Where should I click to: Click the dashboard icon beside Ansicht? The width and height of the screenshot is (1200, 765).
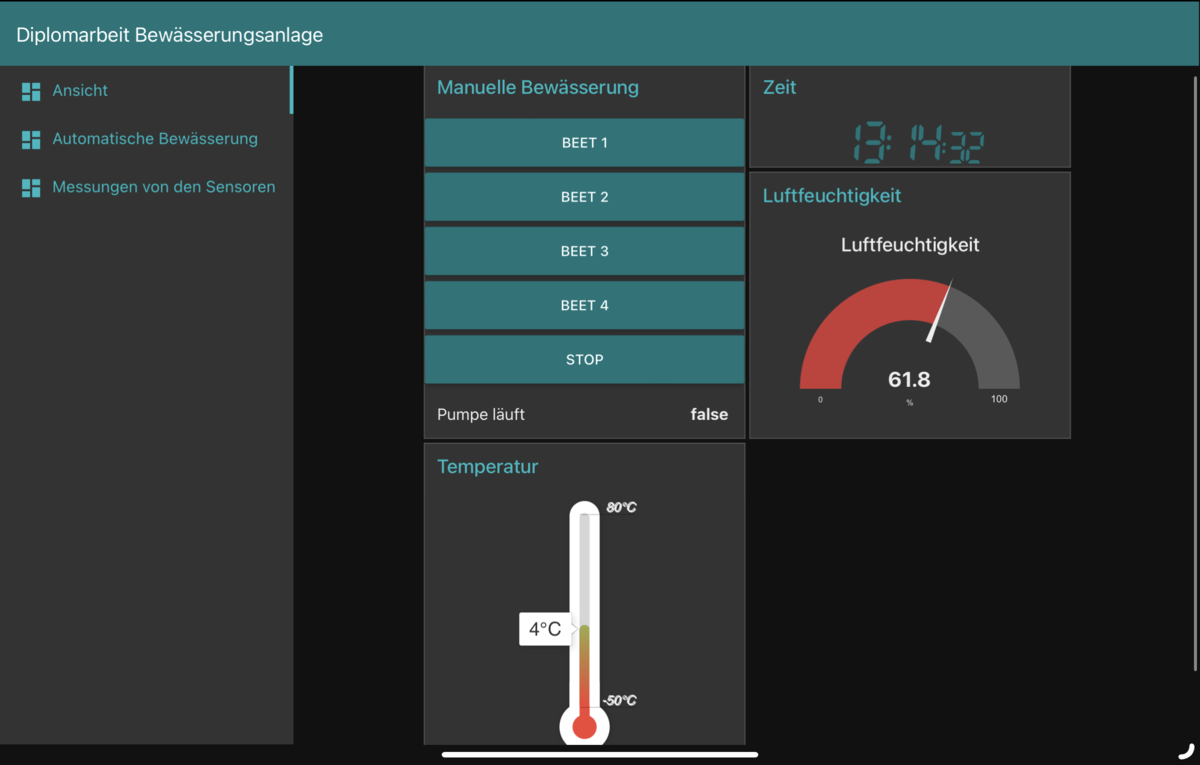tap(31, 91)
